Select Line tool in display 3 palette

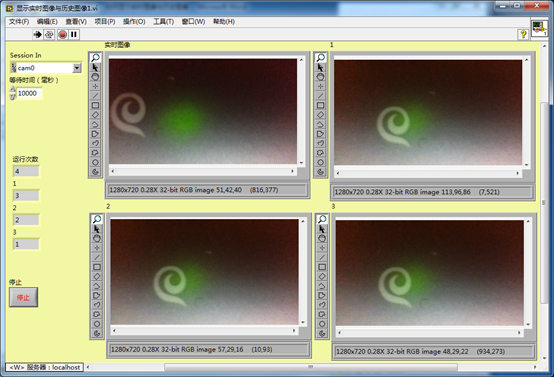tap(322, 257)
